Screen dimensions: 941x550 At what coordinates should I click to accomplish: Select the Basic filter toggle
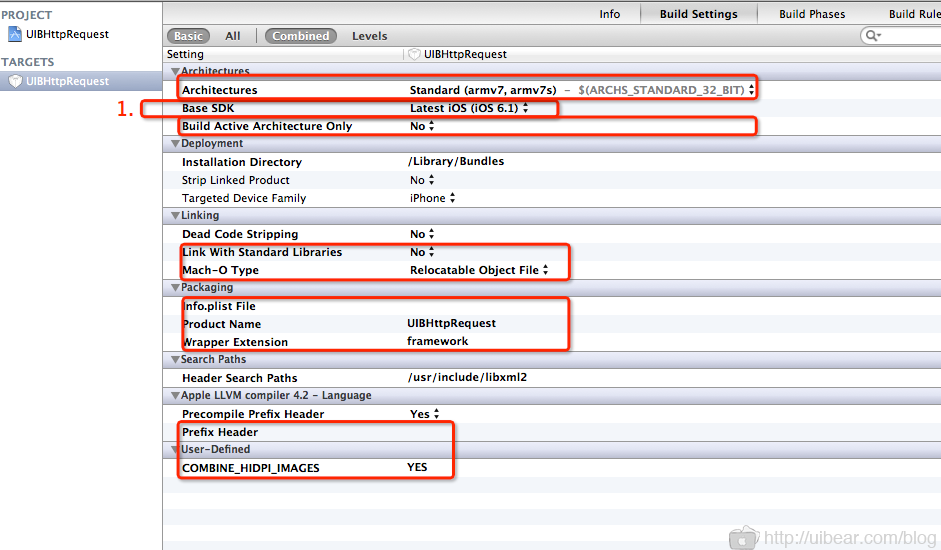pyautogui.click(x=188, y=36)
